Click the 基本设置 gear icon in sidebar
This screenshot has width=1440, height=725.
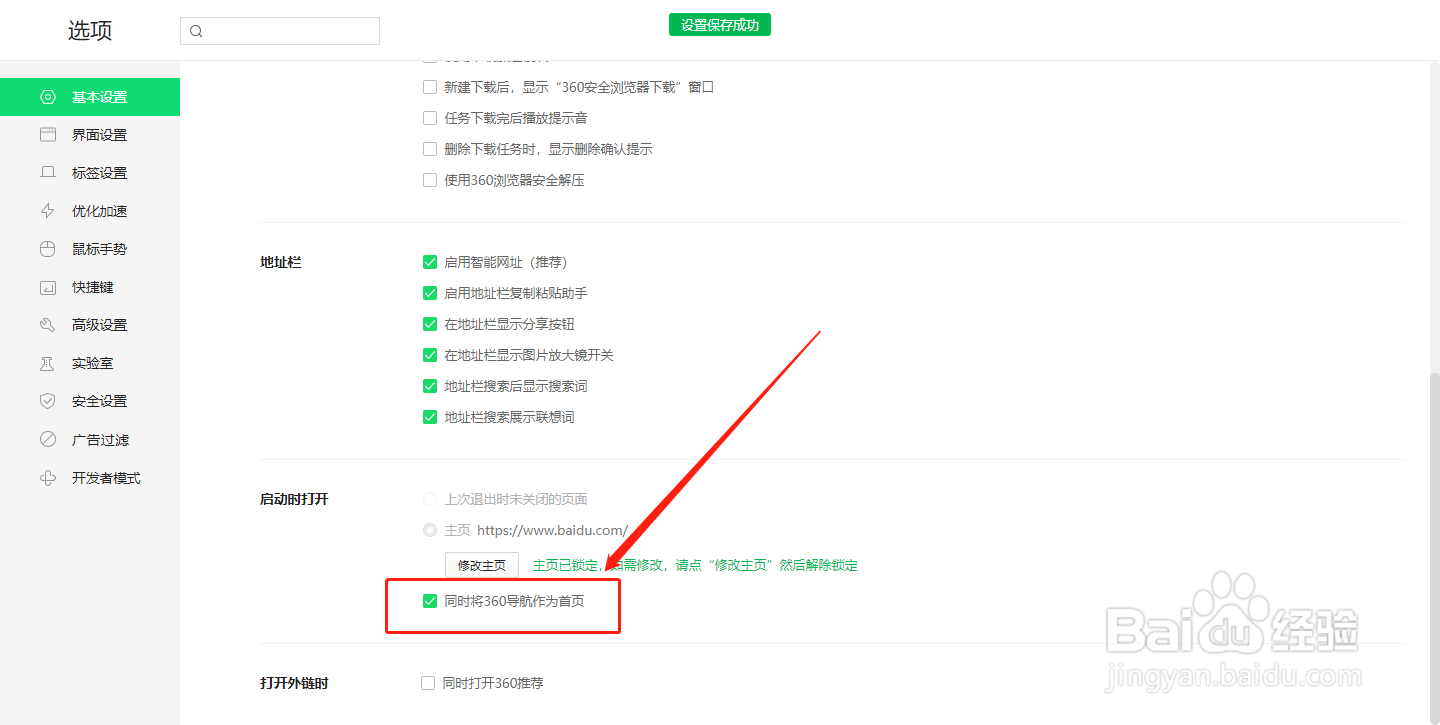(47, 97)
